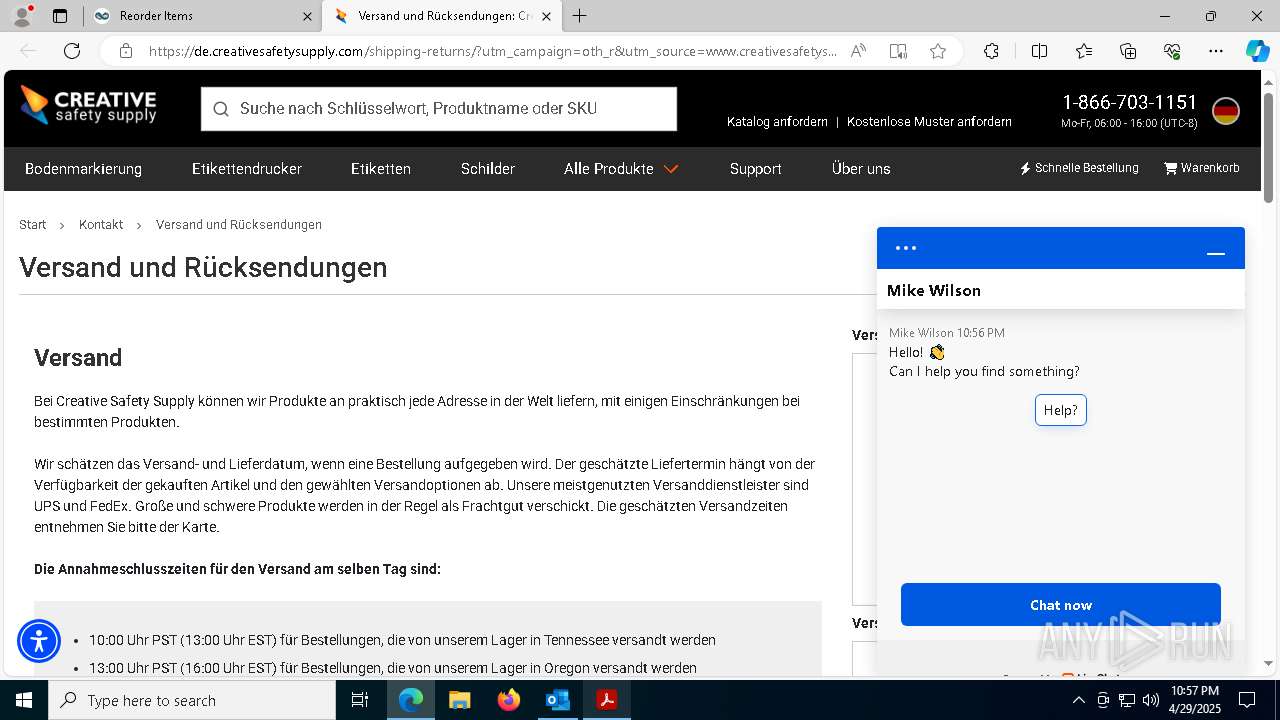Image resolution: width=1280 pixels, height=720 pixels.
Task: Click the Start breadcrumb link
Action: point(33,225)
